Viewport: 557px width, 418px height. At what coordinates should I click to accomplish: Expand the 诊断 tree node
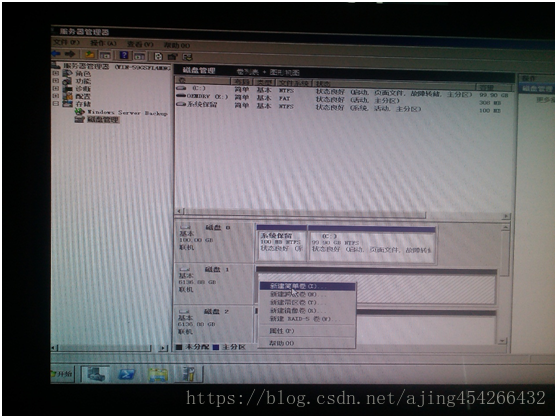(x=56, y=88)
